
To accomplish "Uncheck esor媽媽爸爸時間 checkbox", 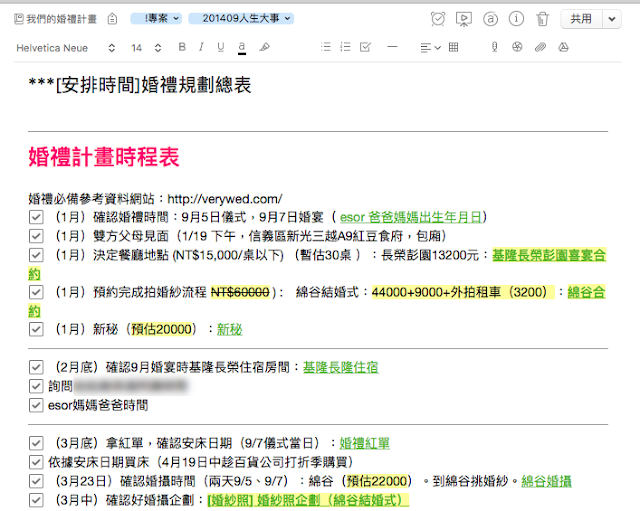I will point(36,406).
